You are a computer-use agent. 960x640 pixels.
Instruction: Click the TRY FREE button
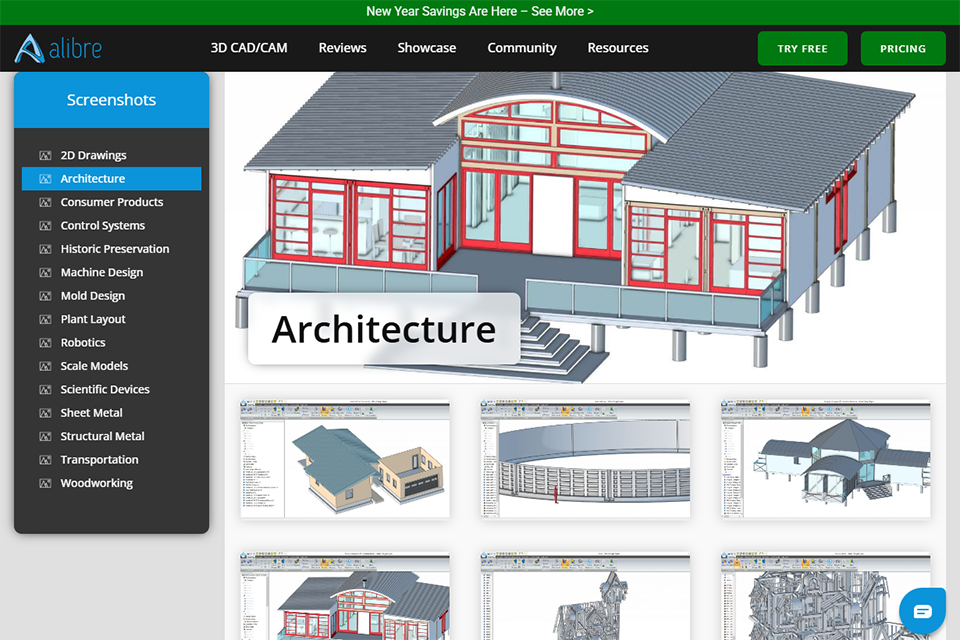(x=802, y=48)
